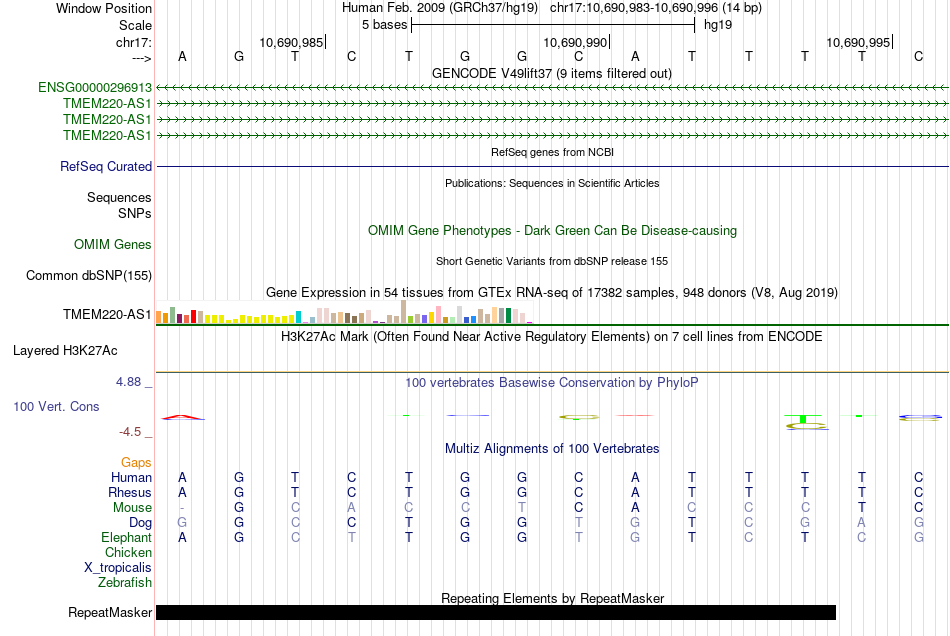Click the SNPs track label

tap(135, 213)
